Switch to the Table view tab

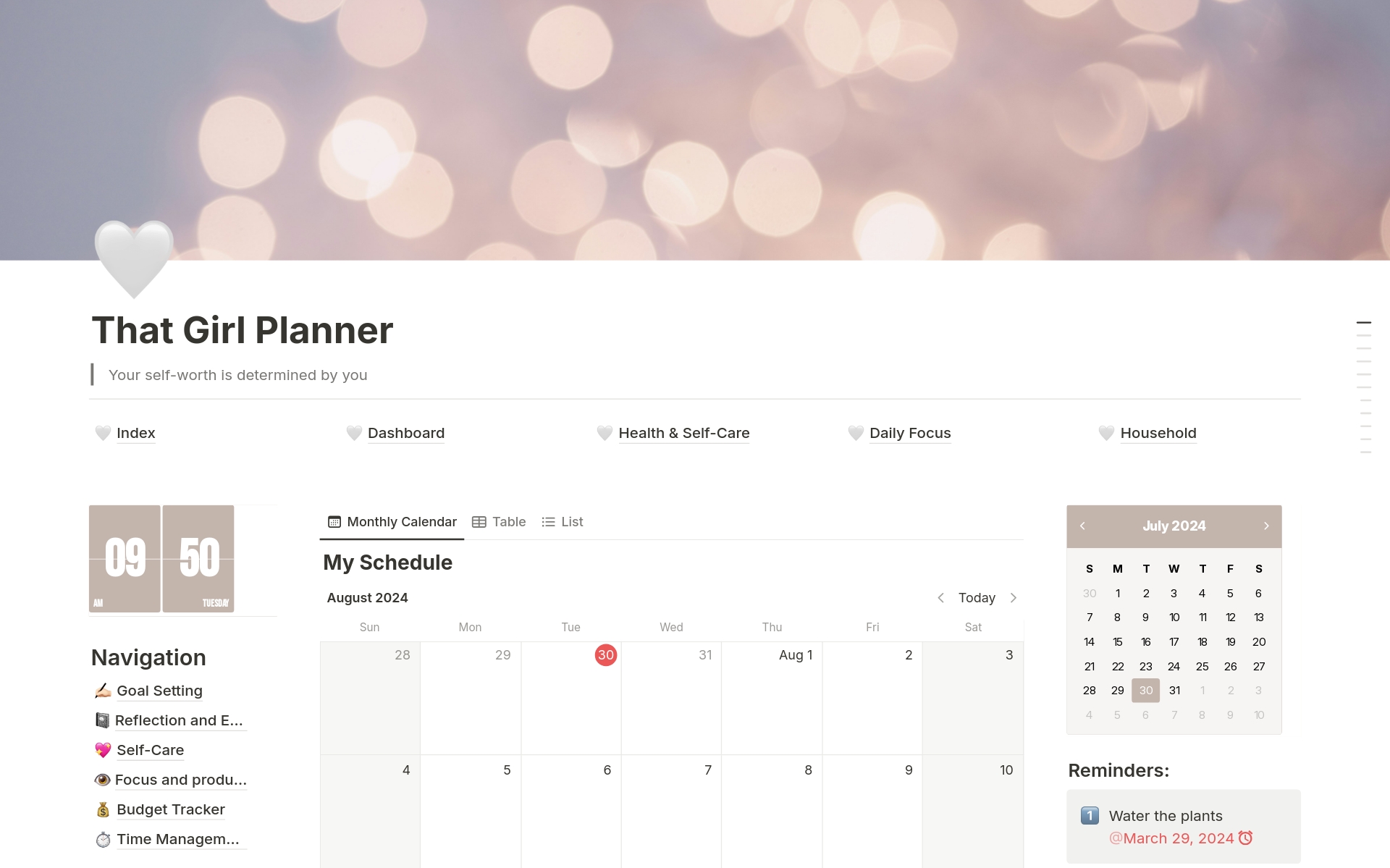tap(500, 521)
